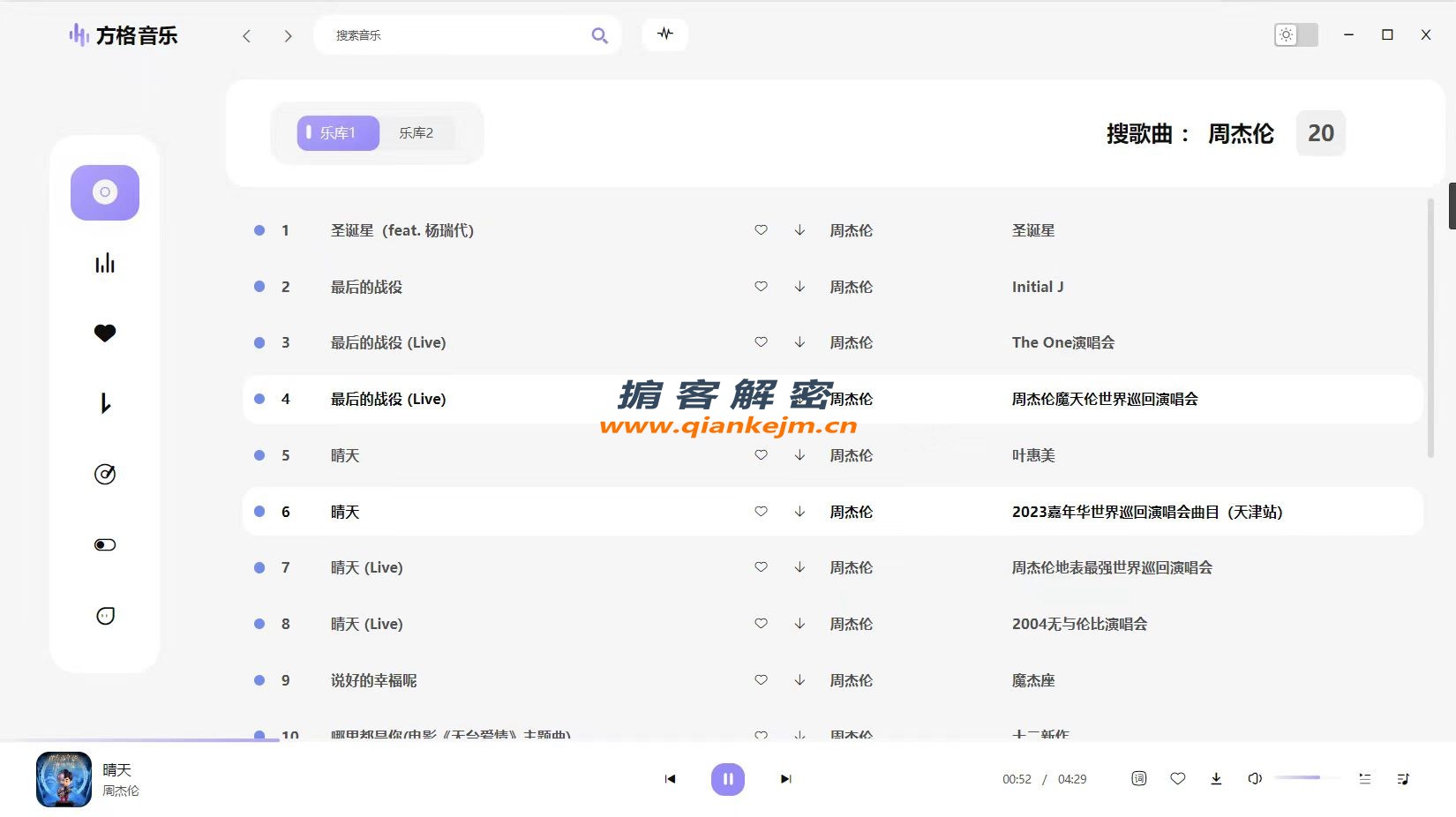
Task: Select song title 说好的幸福呢
Action: [x=374, y=680]
